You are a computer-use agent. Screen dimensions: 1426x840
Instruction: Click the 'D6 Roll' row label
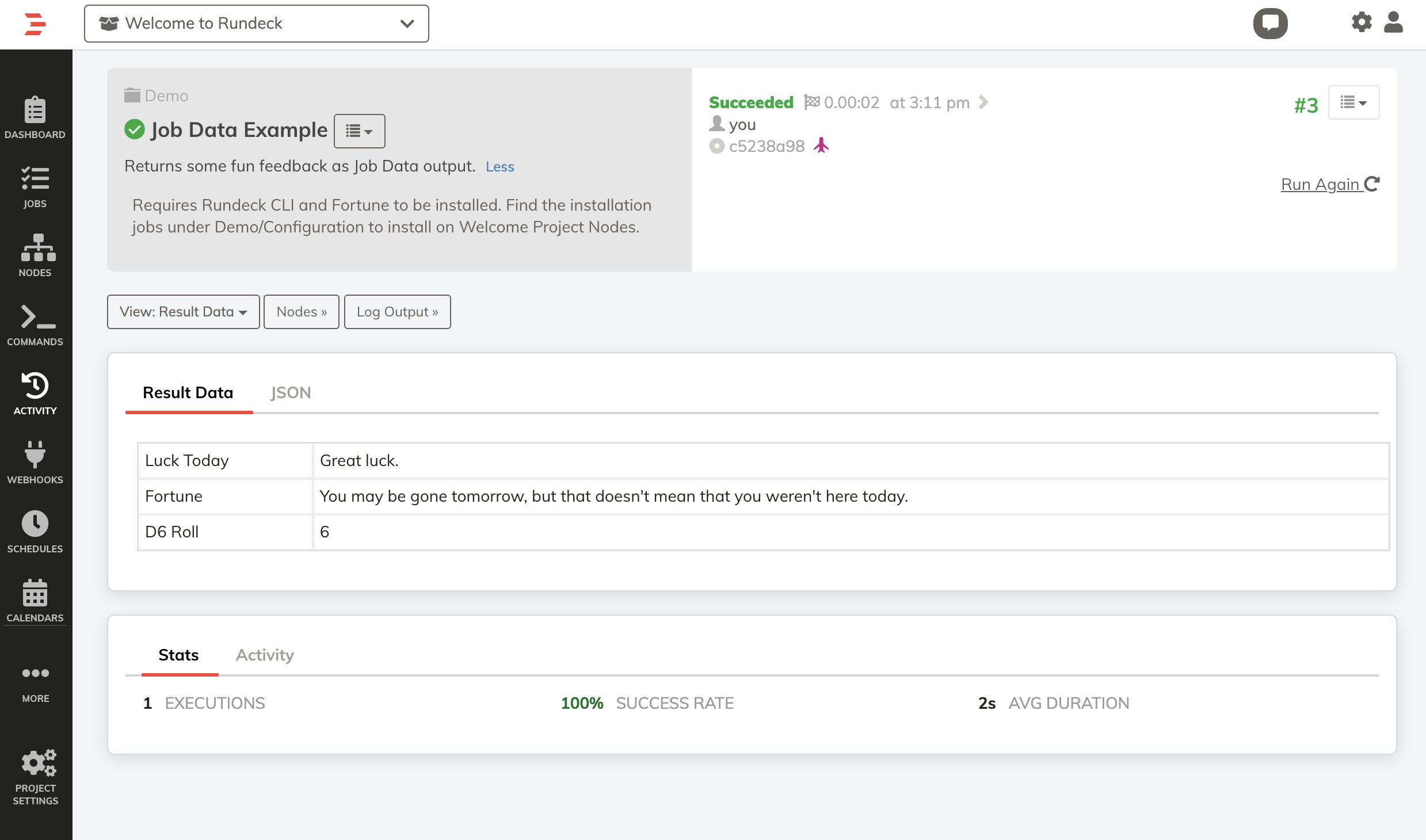tap(226, 532)
